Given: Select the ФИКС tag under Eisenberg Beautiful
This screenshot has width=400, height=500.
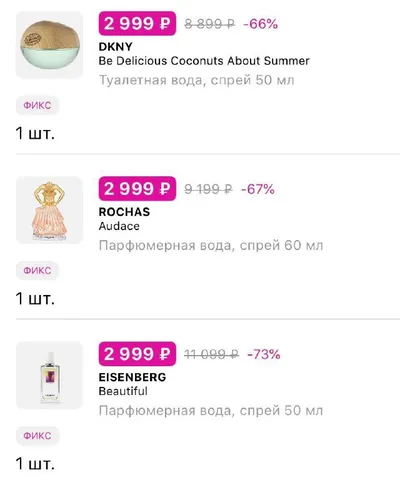Looking at the screenshot, I should 37,436.
